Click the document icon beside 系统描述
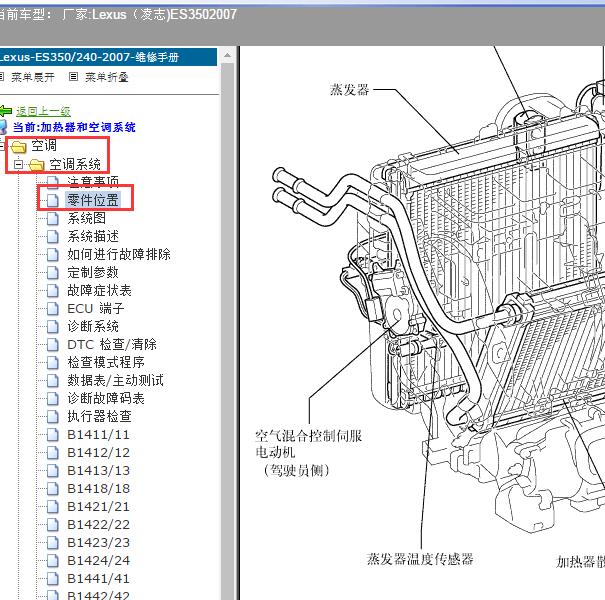The image size is (605, 600). 52,237
